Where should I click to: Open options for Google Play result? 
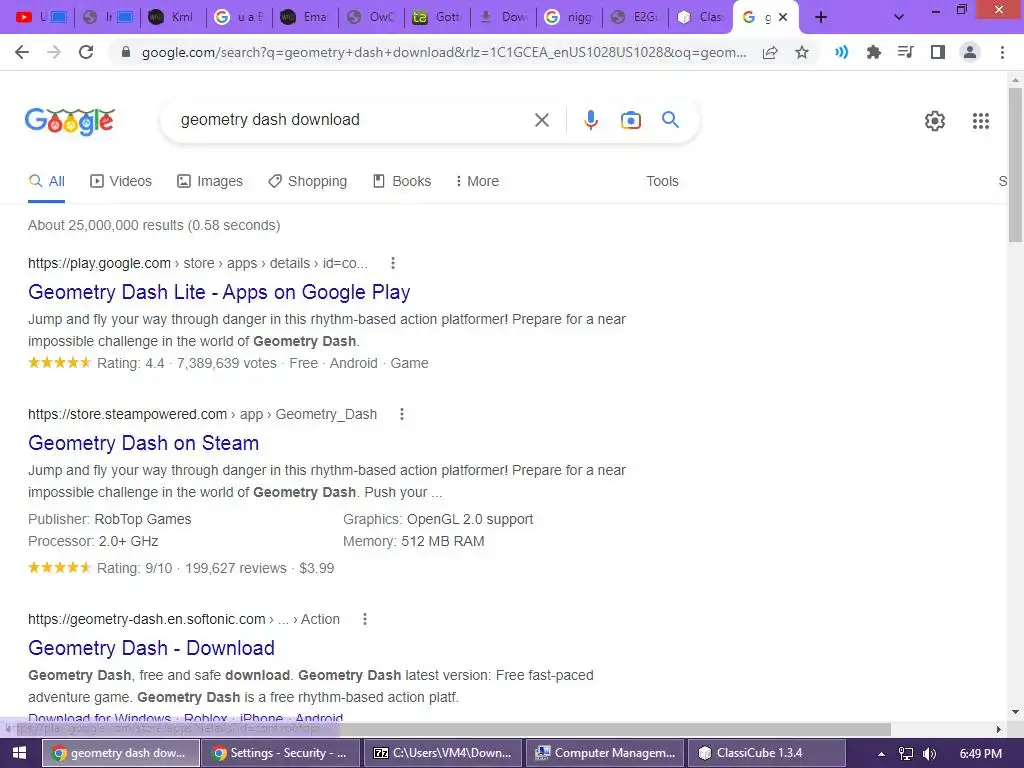(x=392, y=263)
